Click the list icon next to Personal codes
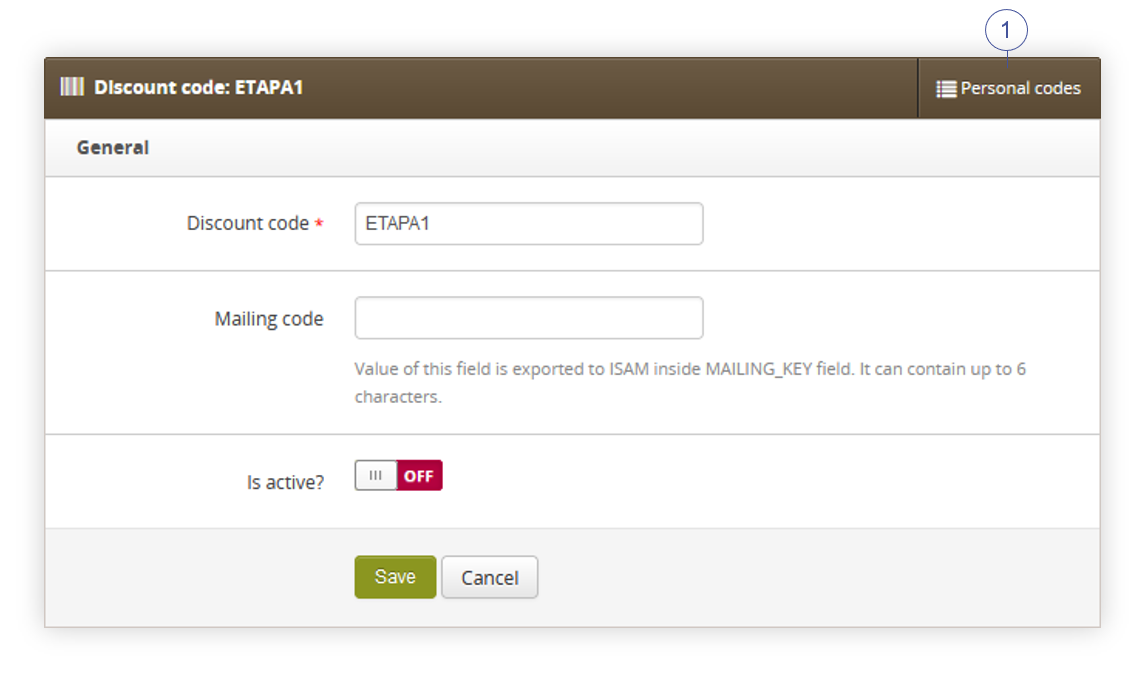The height and width of the screenshot is (684, 1143). 946,89
